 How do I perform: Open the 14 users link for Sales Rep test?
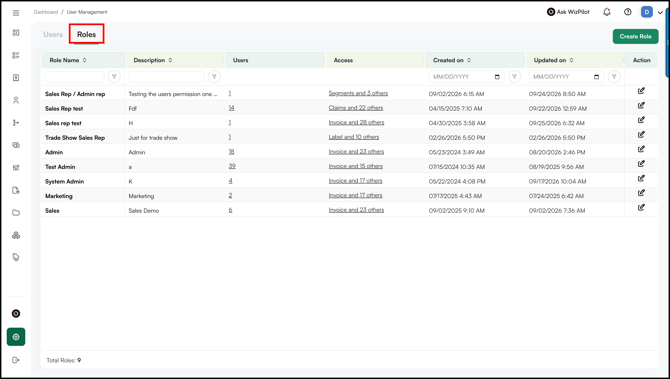[x=231, y=108]
